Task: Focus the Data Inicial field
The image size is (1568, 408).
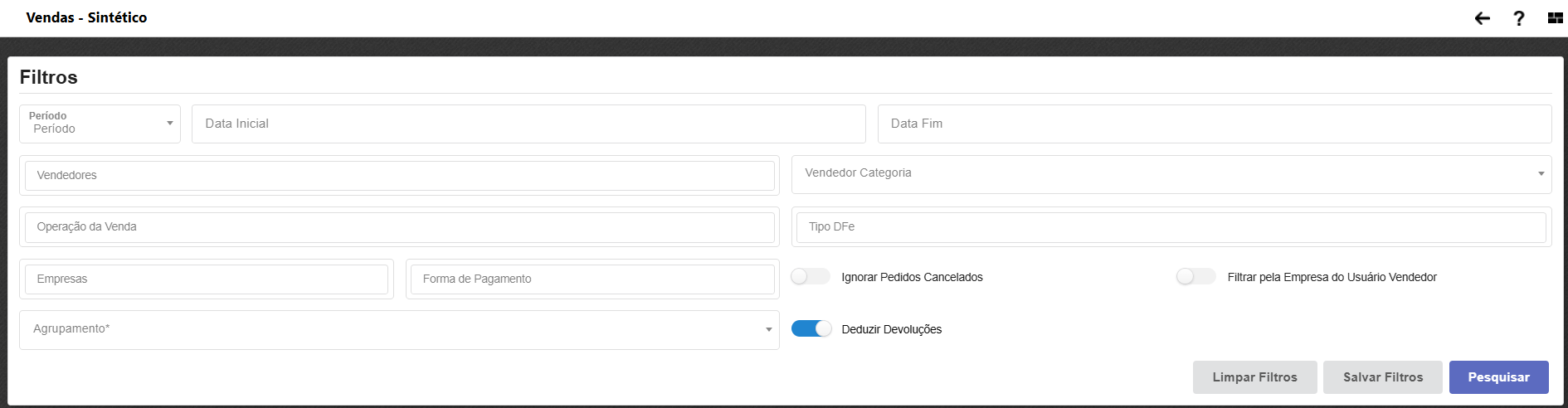Action: pos(528,124)
